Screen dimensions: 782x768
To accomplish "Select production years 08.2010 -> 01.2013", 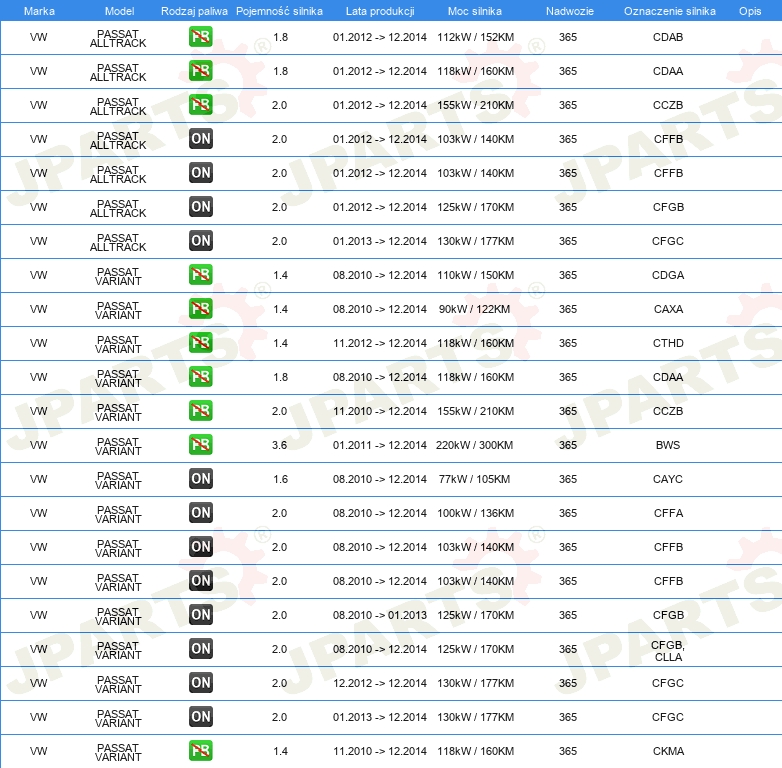I will (x=380, y=615).
